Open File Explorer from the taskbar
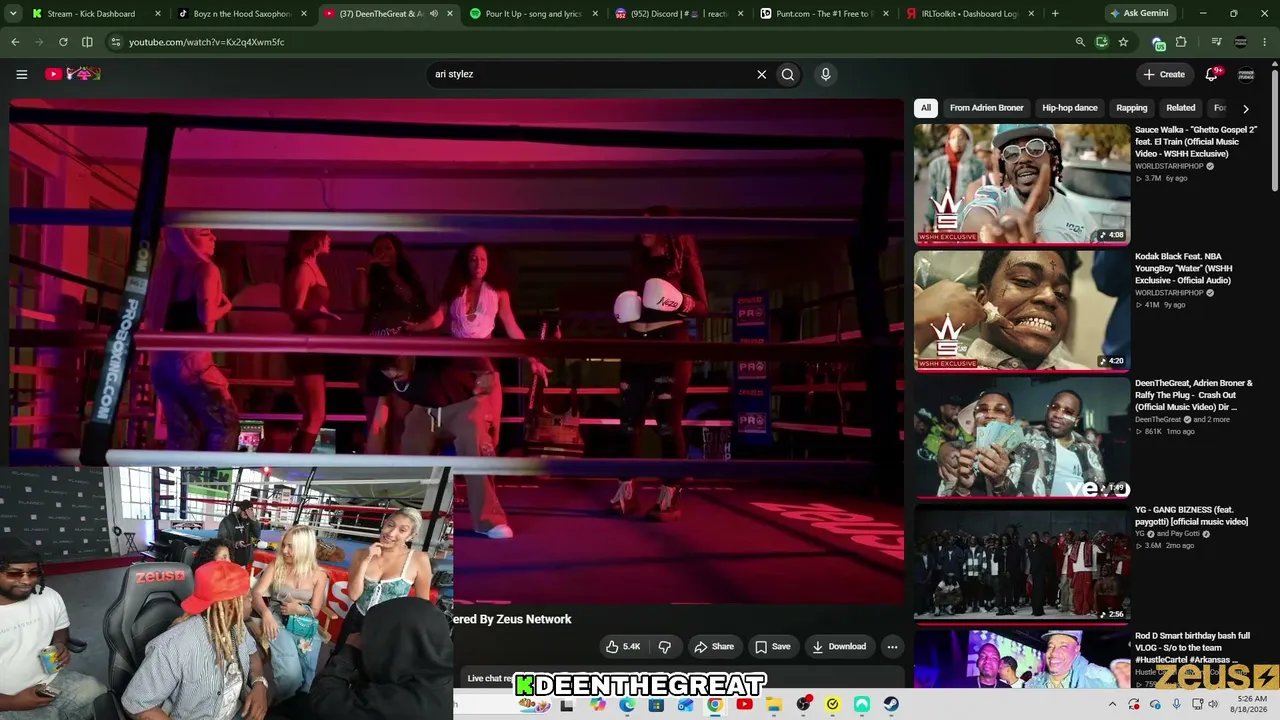Image resolution: width=1280 pixels, height=720 pixels. 773,705
